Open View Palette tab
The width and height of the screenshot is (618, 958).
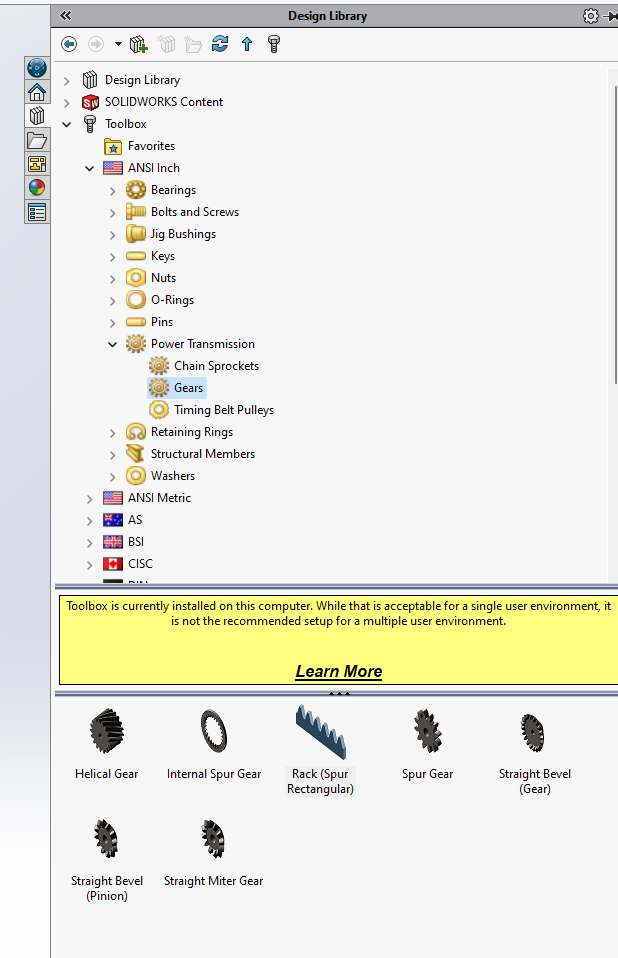coord(37,164)
